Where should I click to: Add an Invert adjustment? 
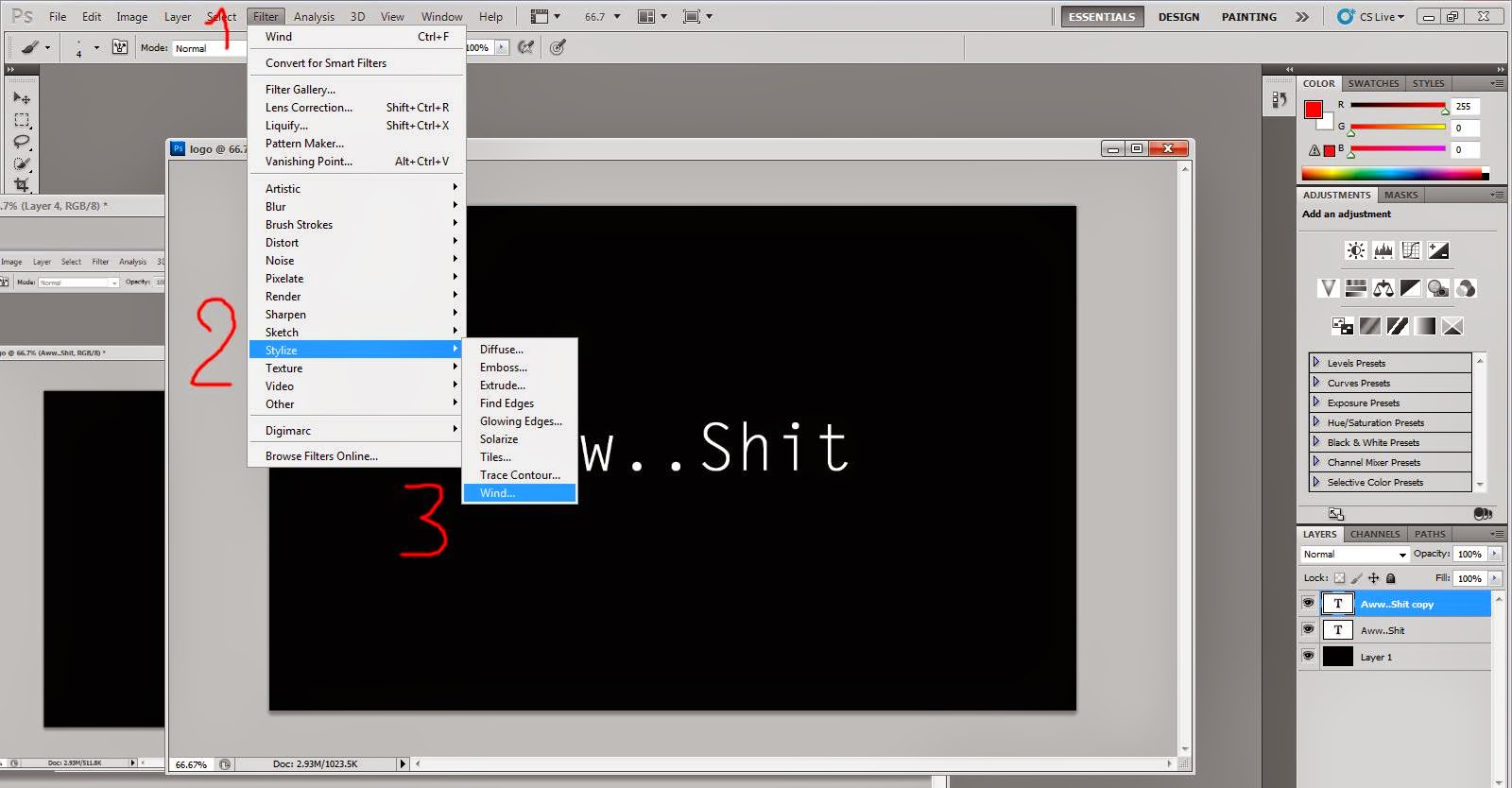(1343, 326)
